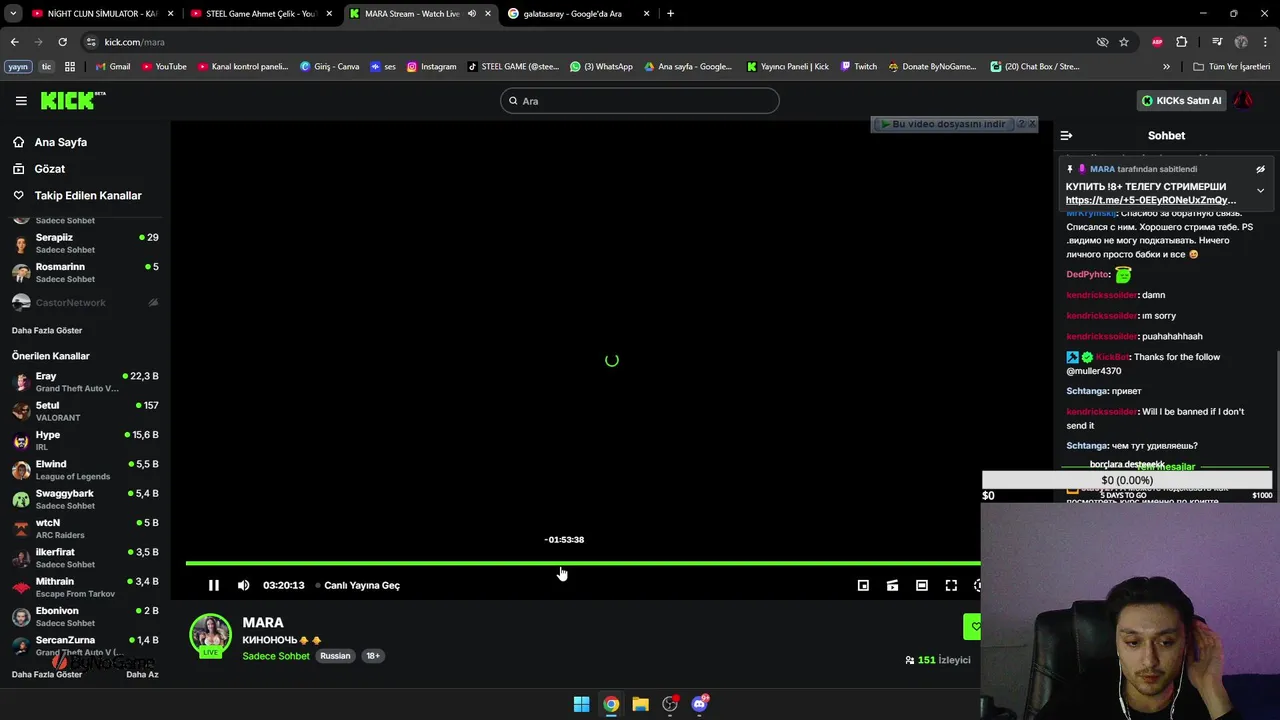Click KICKs Satın Al button
This screenshot has width=1280, height=720.
coord(1182,100)
